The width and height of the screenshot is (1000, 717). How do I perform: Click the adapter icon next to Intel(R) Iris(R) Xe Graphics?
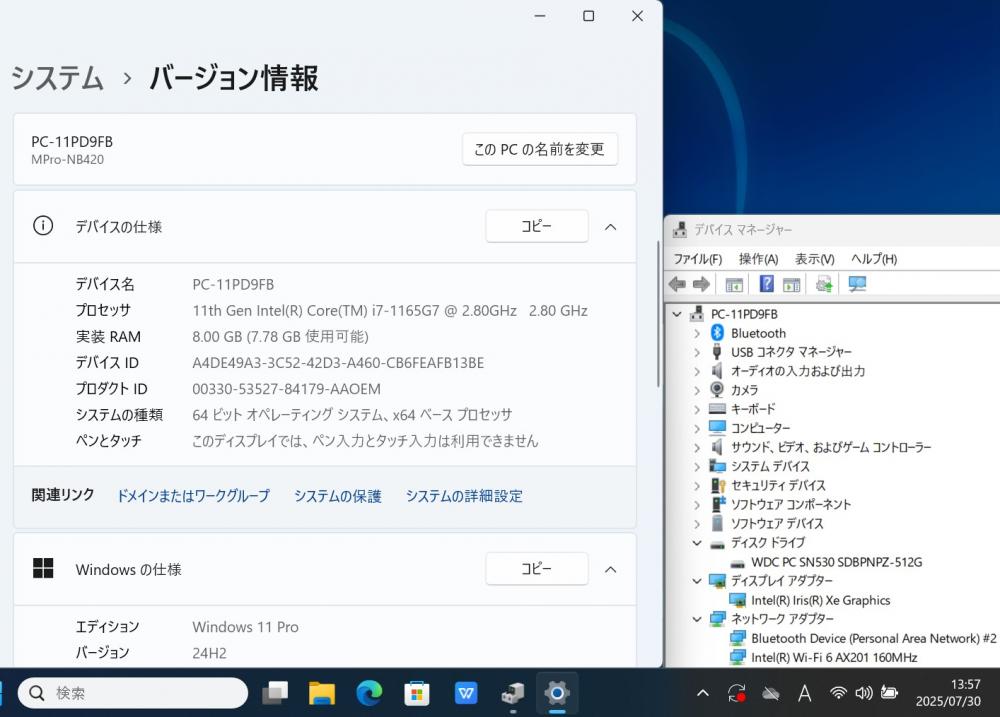point(738,600)
